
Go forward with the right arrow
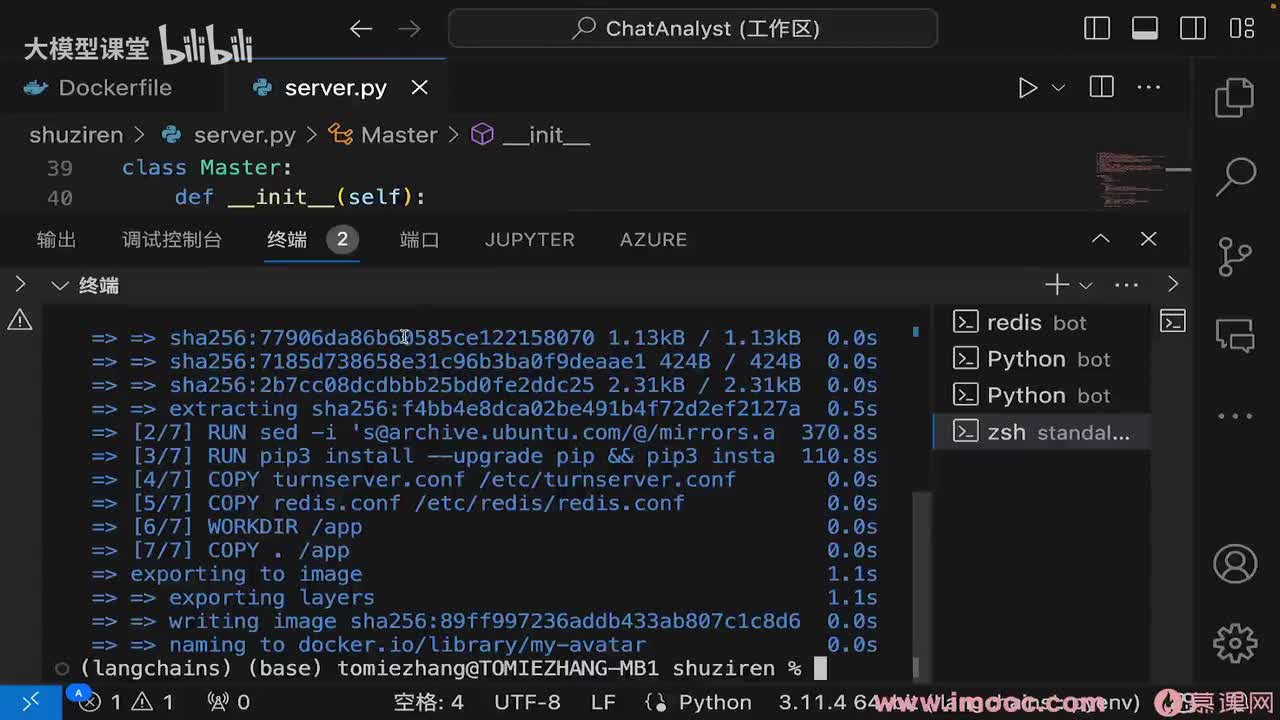click(x=409, y=29)
